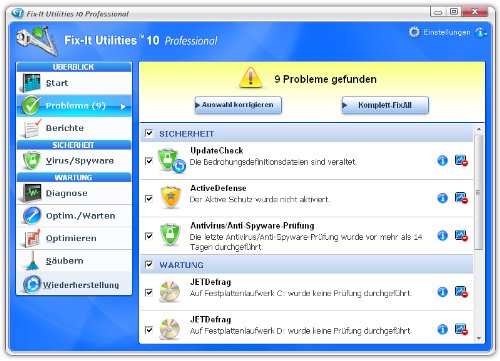The height and width of the screenshot is (361, 500).
Task: Click the Optim./Warten wrench icon
Action: pos(32,216)
